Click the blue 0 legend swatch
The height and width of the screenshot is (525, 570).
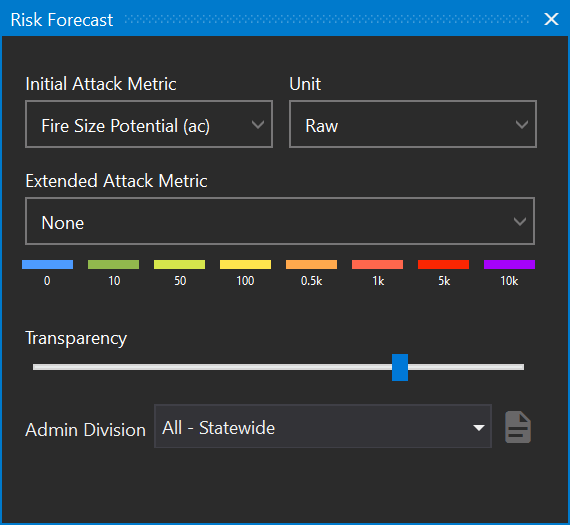[48, 264]
